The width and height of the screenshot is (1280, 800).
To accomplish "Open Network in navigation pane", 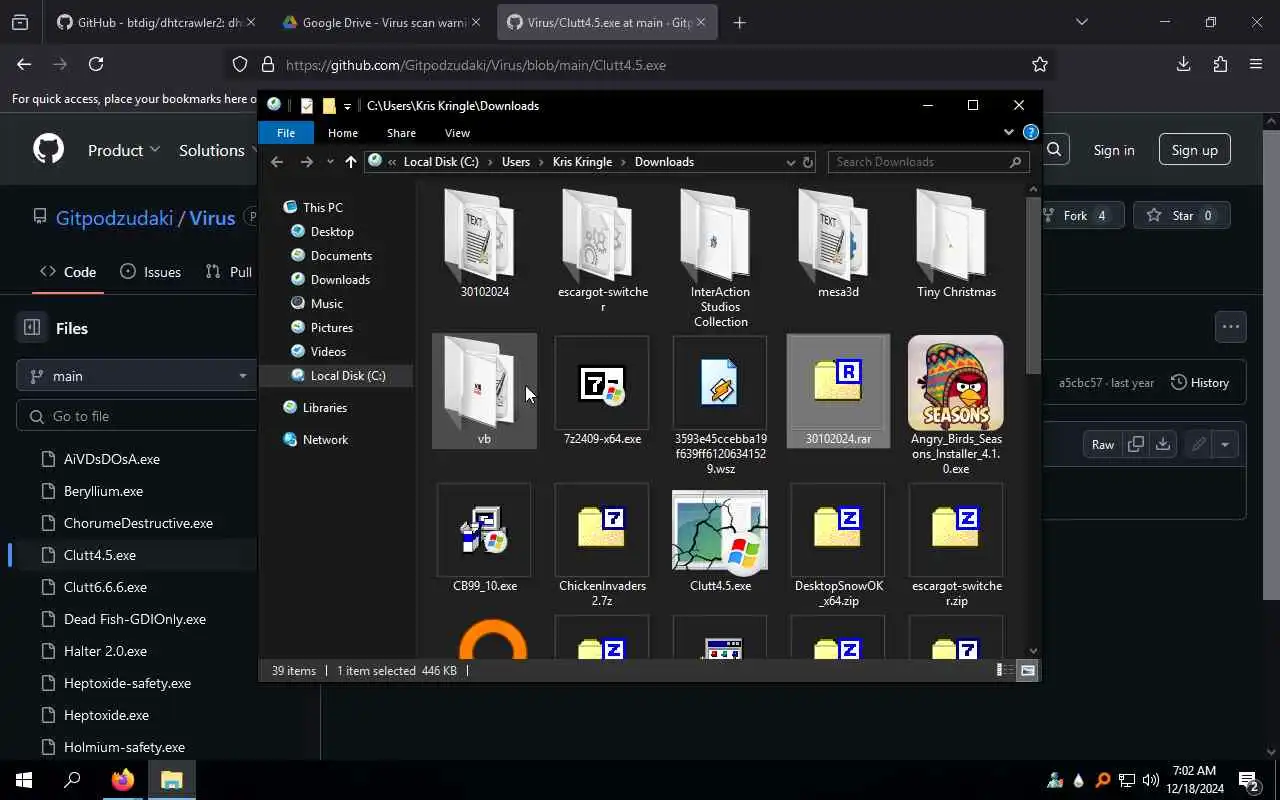I will (x=325, y=439).
